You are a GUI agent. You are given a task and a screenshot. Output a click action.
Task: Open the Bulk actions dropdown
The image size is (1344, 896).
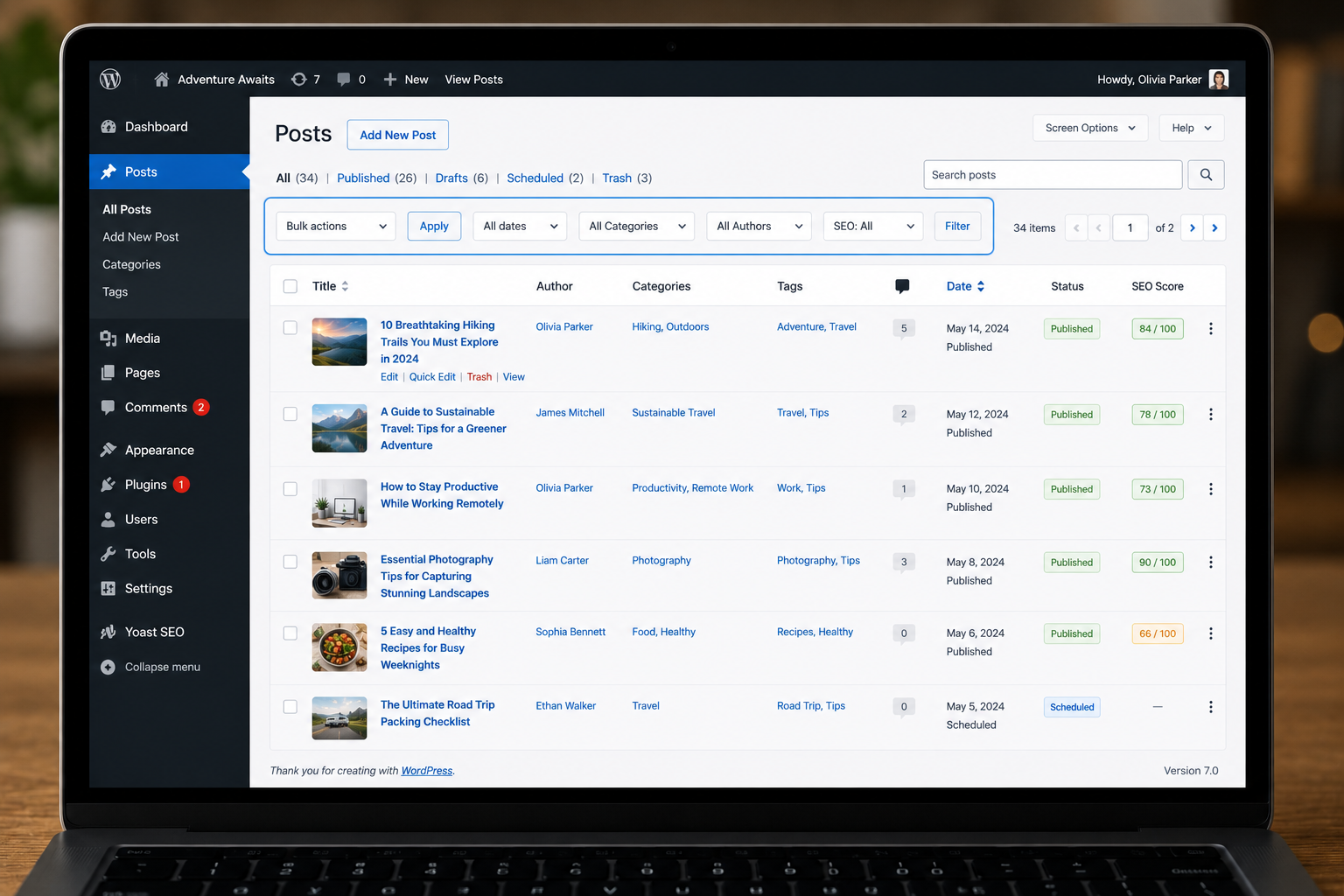pos(336,226)
